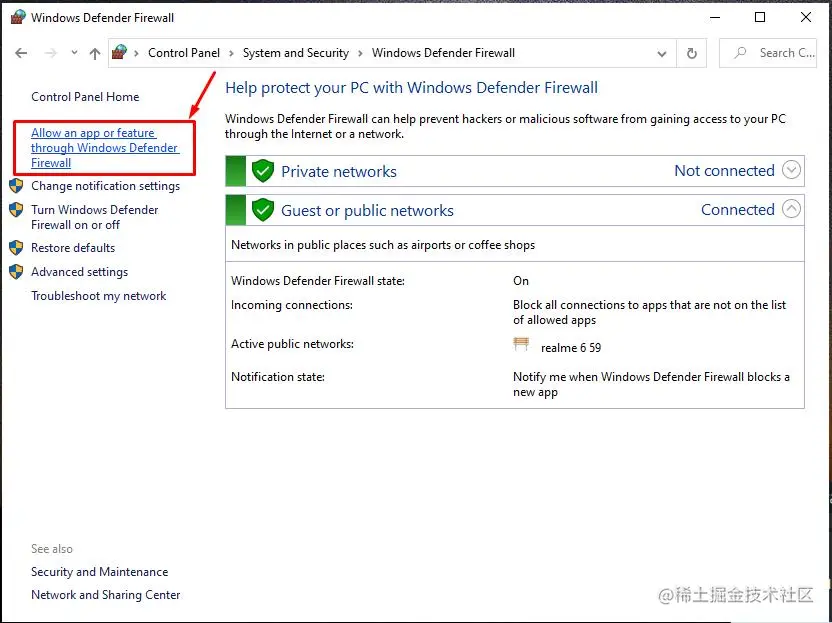The width and height of the screenshot is (832, 623).
Task: Select the realme 6 59 network name
Action: (x=571, y=348)
